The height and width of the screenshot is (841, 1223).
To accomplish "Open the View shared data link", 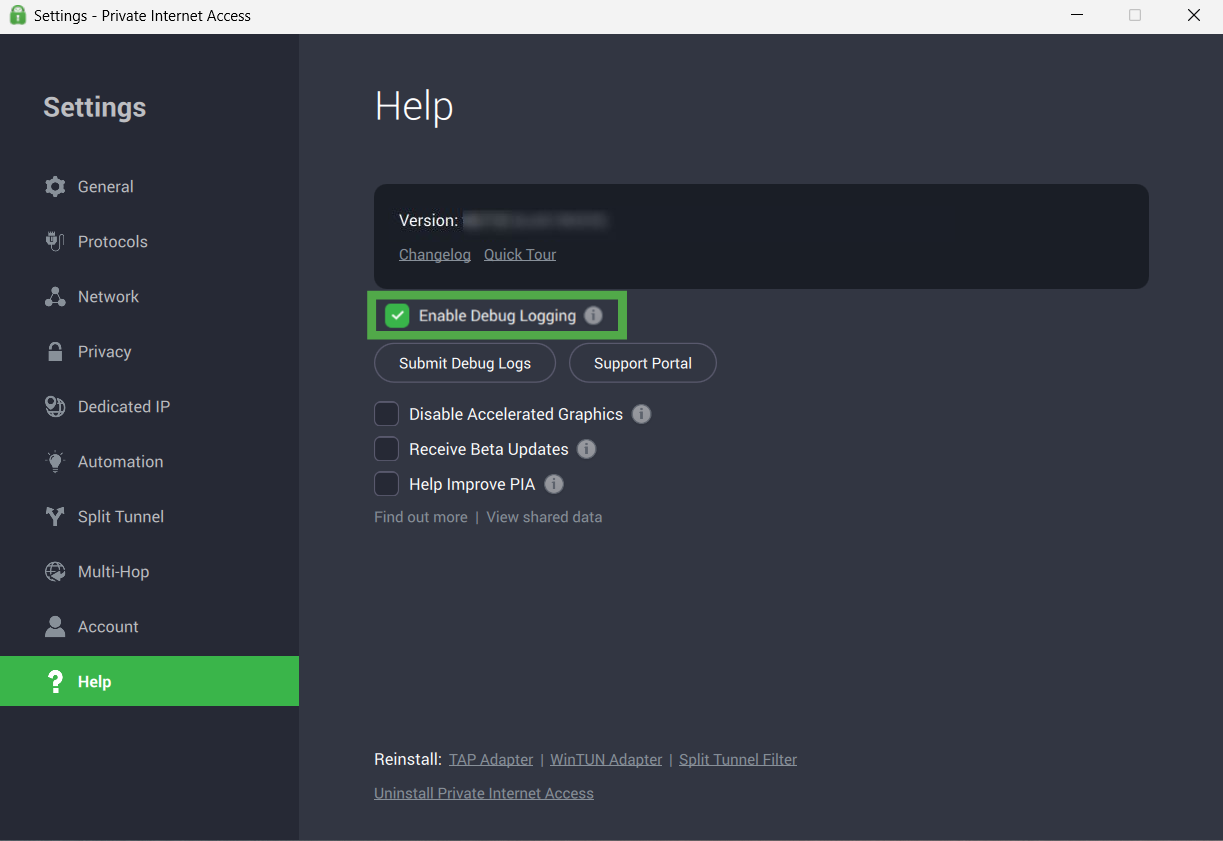I will [544, 517].
